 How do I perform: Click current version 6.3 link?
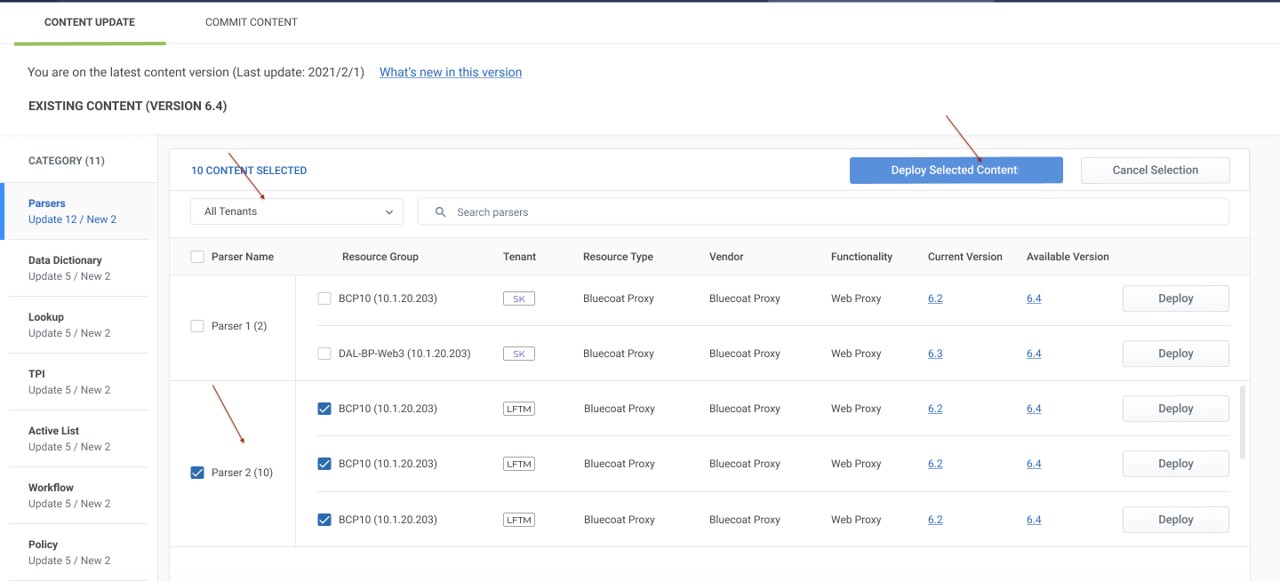pyautogui.click(x=935, y=354)
